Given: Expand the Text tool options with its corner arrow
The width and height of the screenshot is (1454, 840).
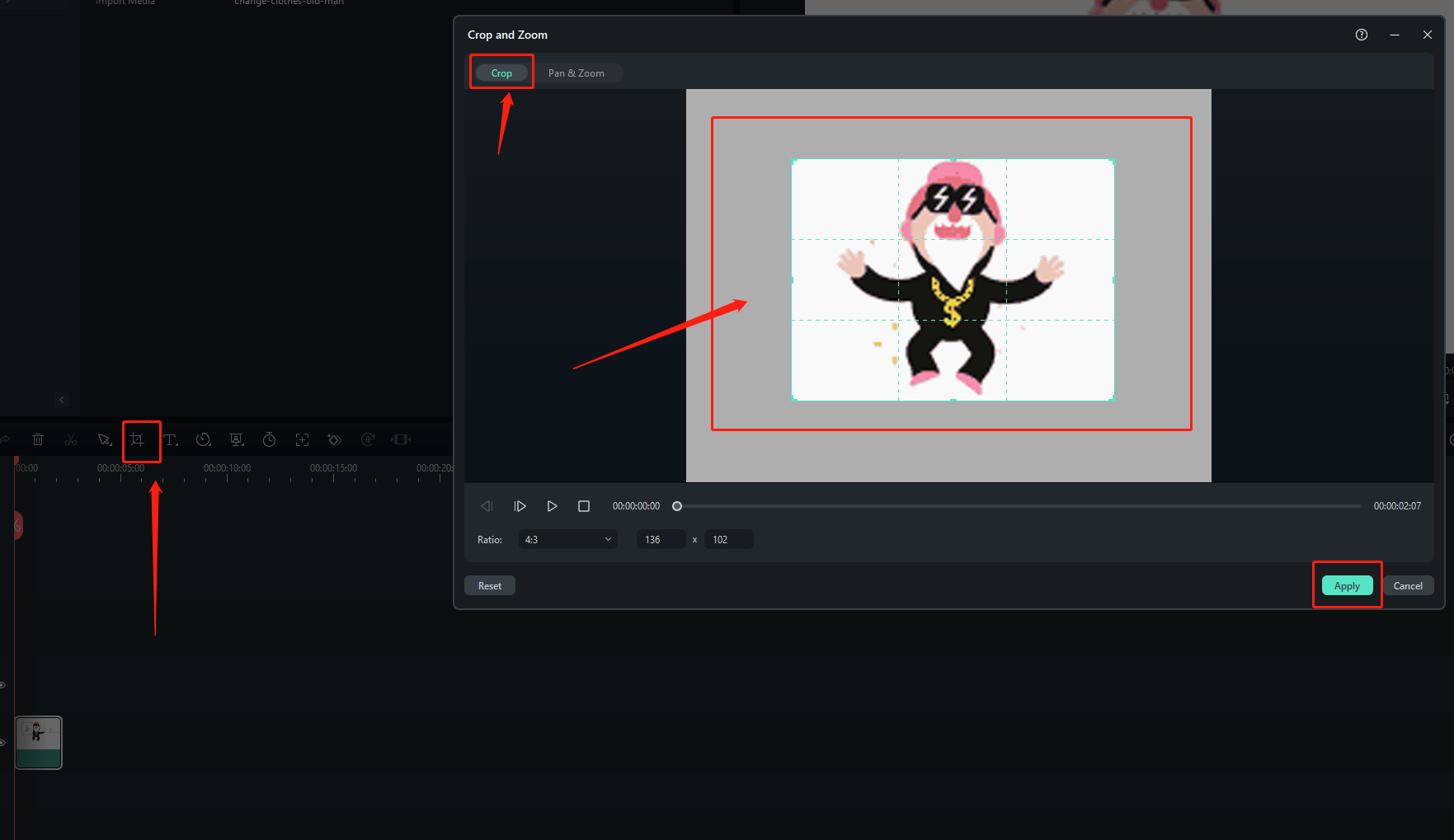Looking at the screenshot, I should pyautogui.click(x=176, y=447).
